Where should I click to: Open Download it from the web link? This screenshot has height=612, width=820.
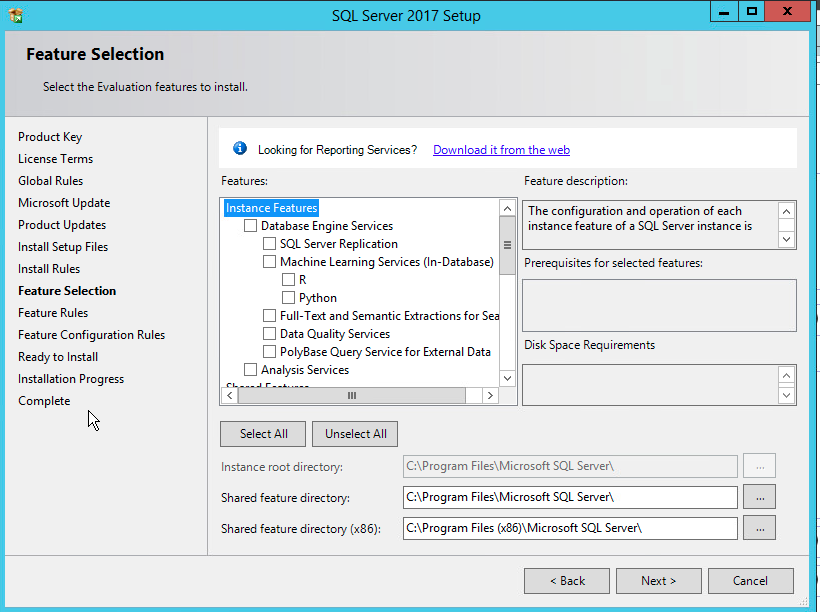pos(501,150)
